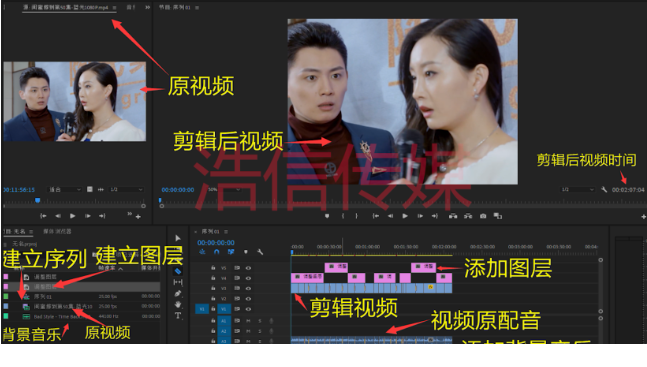Go to In point in source monitor

43,216
